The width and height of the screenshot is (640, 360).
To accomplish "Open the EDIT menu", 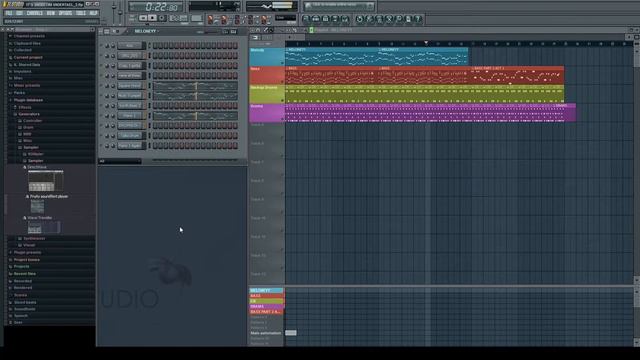I will [19, 13].
